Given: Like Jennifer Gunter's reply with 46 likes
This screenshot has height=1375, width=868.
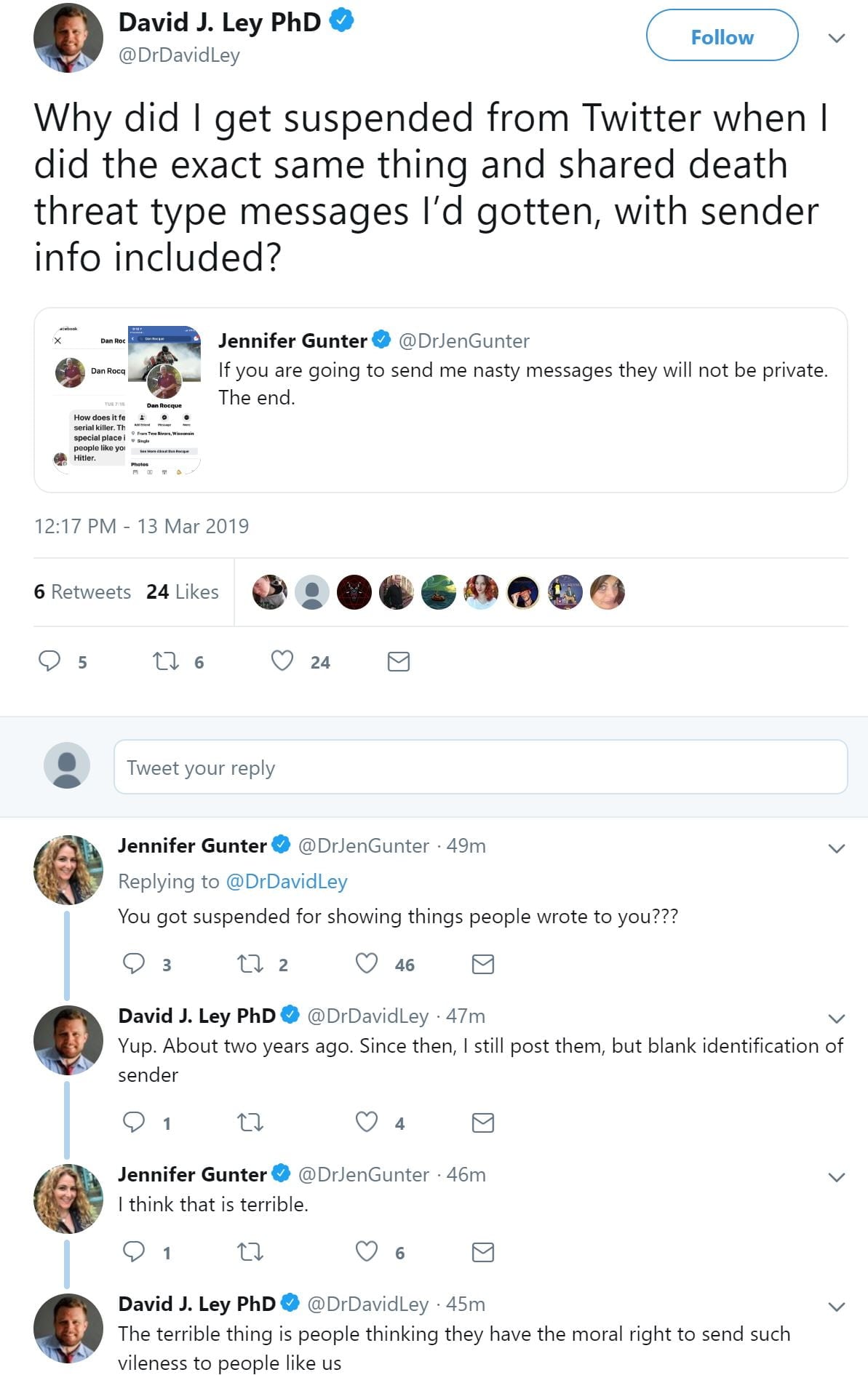Looking at the screenshot, I should 367,964.
